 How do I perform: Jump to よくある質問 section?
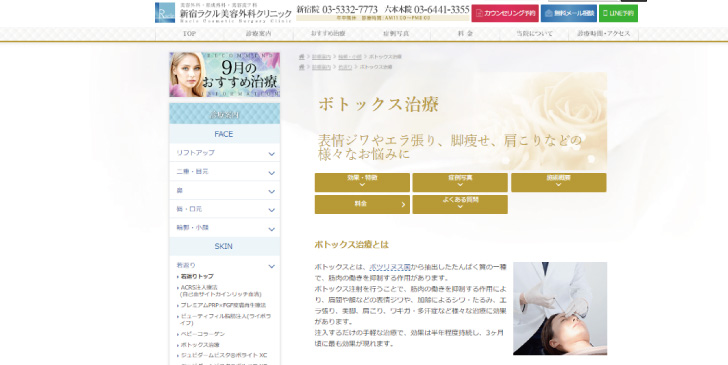460,204
